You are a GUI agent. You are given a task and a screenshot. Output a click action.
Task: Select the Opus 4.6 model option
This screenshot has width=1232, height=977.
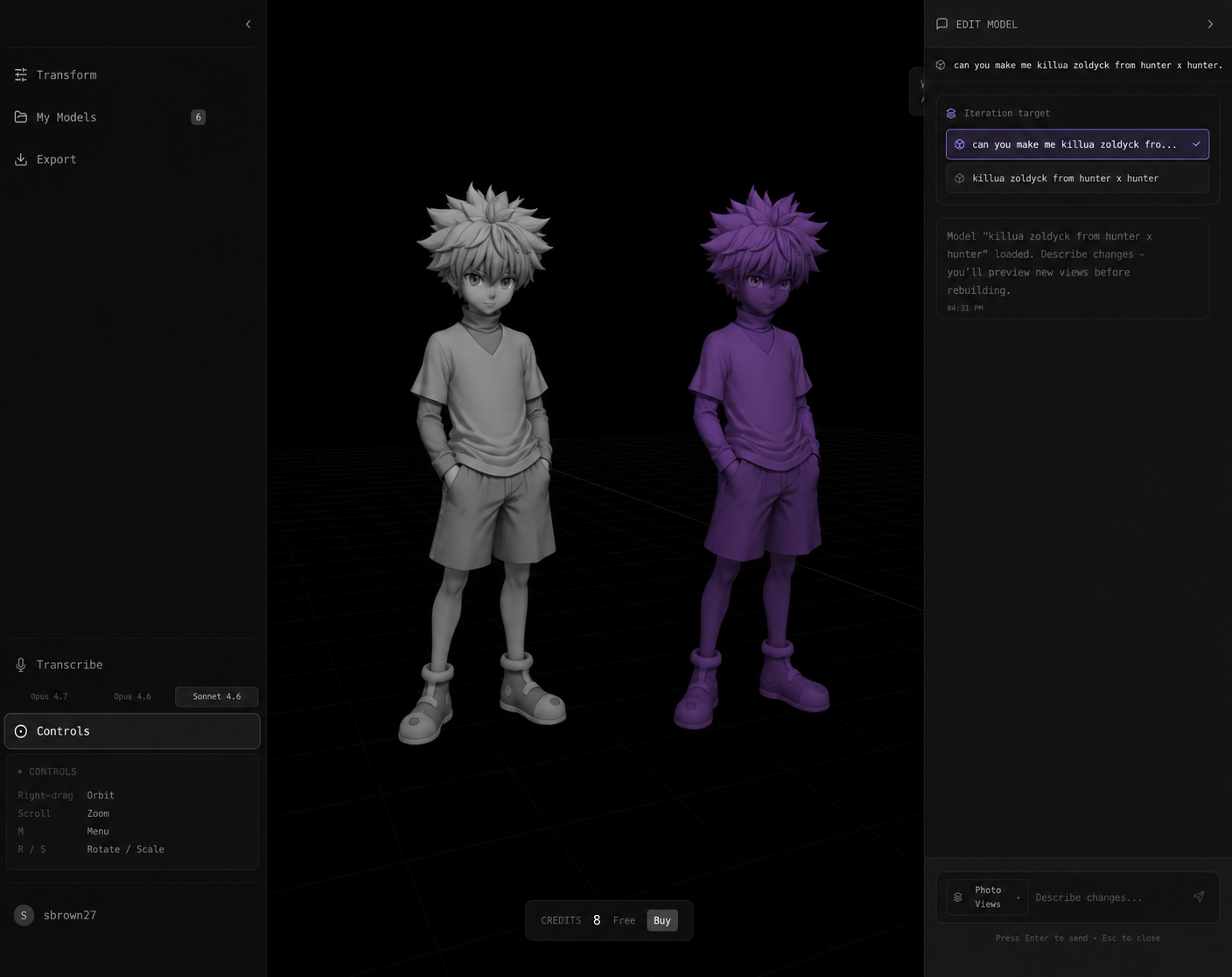tap(132, 696)
